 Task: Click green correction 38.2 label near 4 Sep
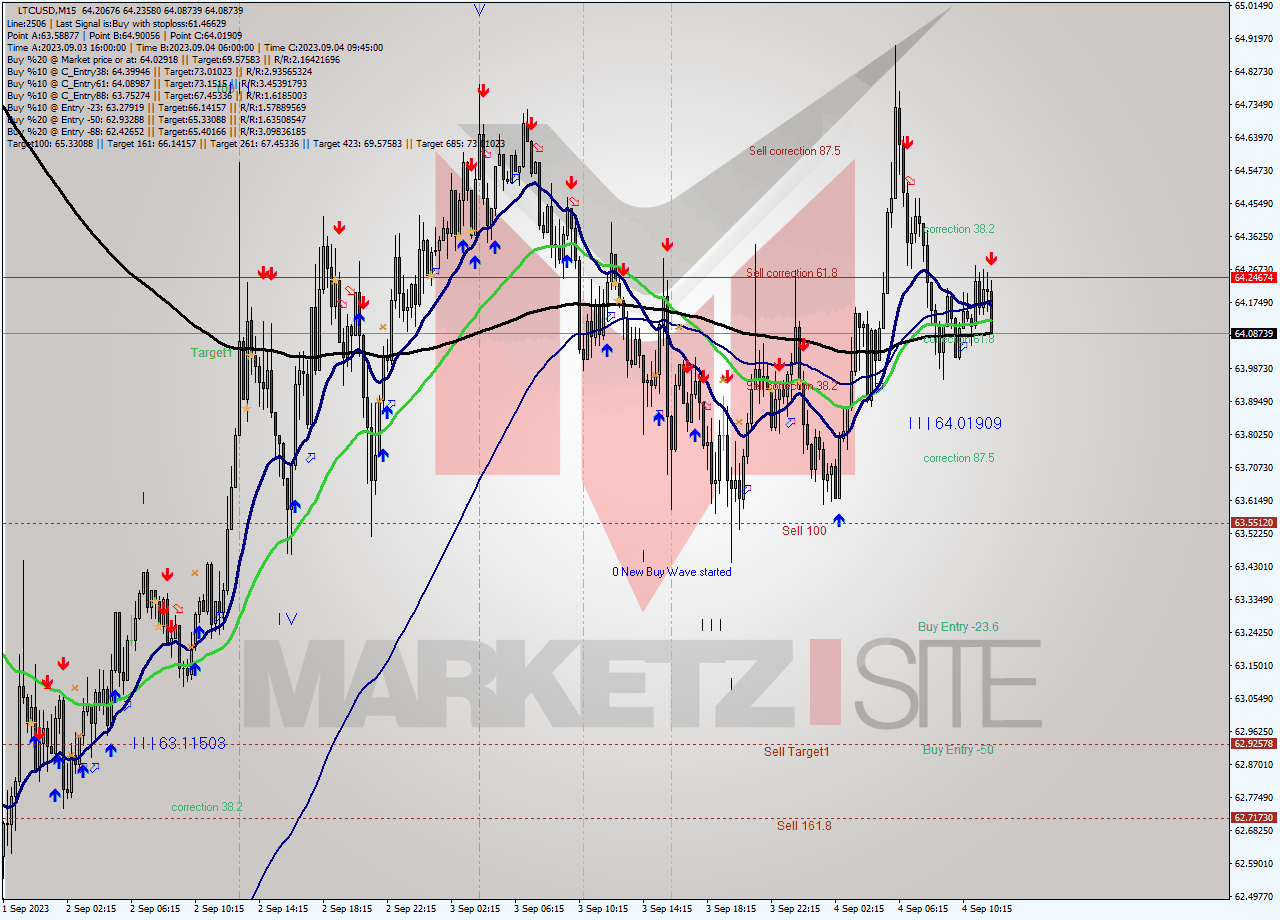959,229
